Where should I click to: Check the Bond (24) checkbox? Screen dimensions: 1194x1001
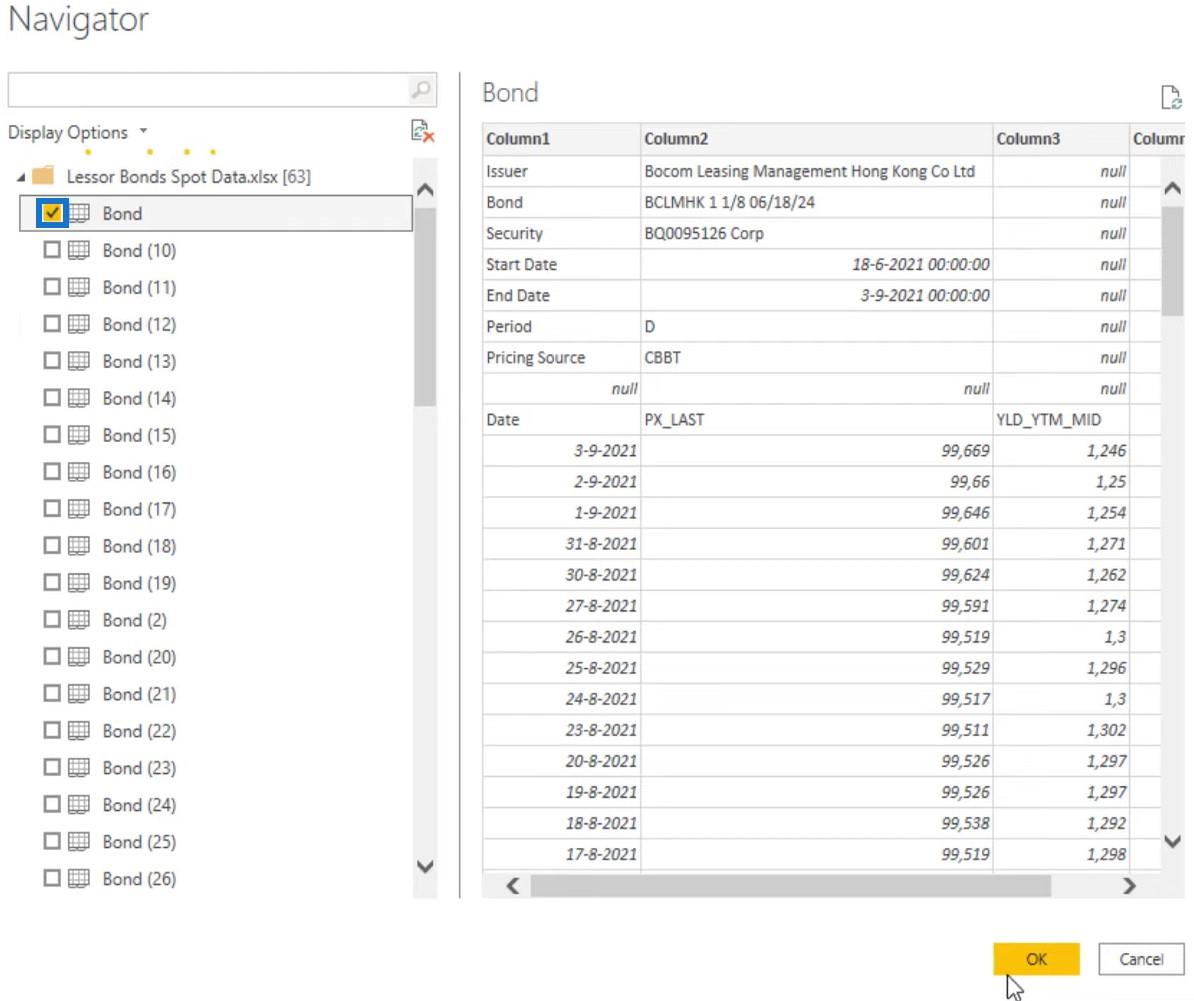[x=52, y=805]
